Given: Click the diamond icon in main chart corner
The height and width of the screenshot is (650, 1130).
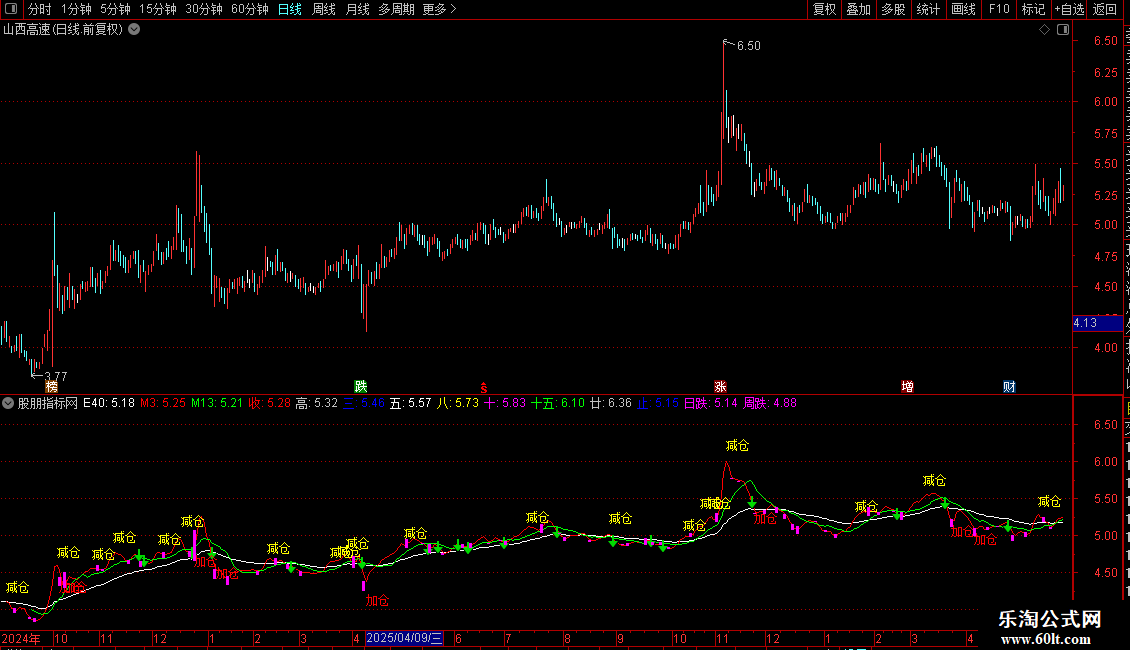Looking at the screenshot, I should point(1044,30).
